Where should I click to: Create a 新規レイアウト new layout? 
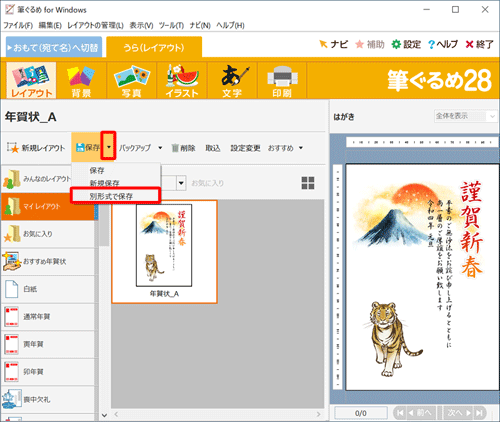(x=36, y=148)
